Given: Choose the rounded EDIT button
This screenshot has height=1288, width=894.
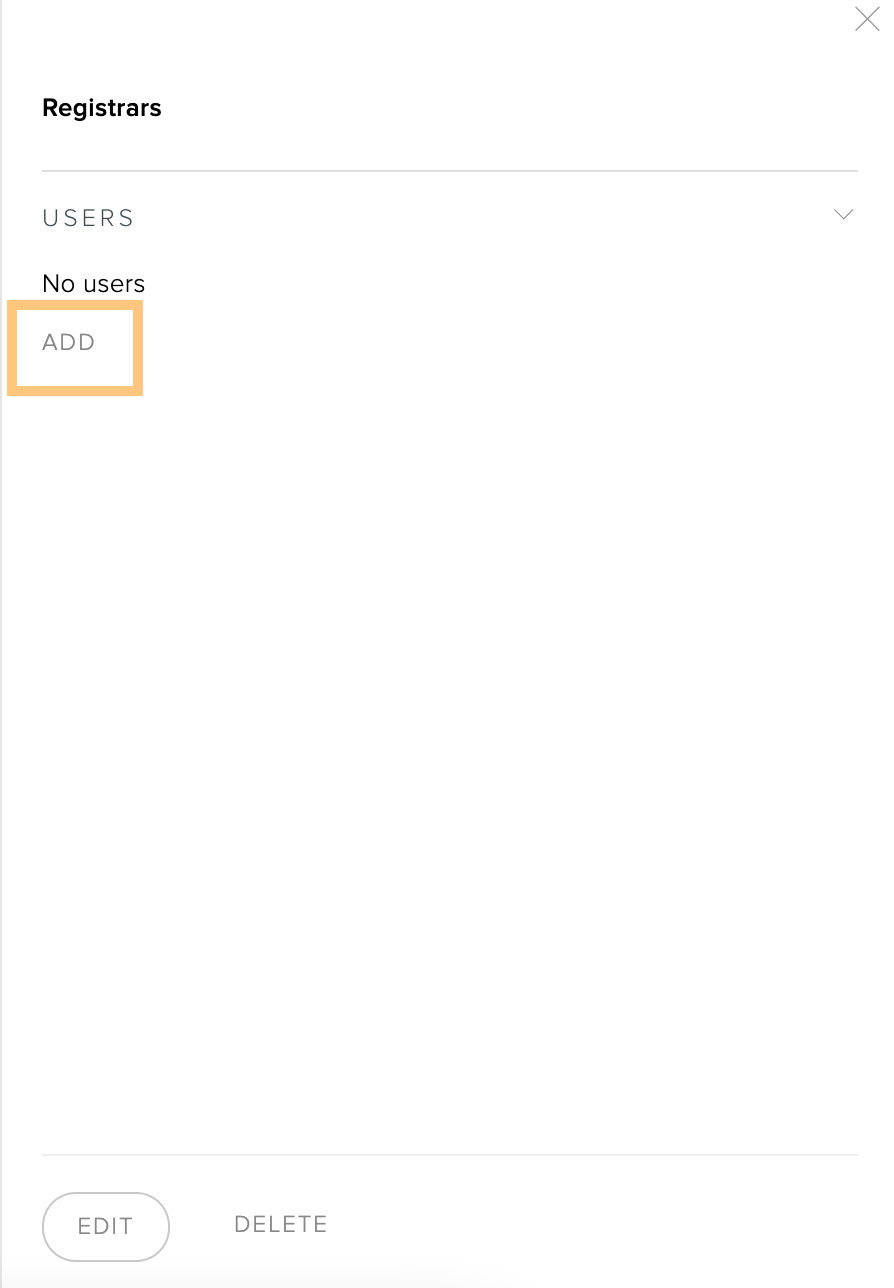Looking at the screenshot, I should click(106, 1227).
